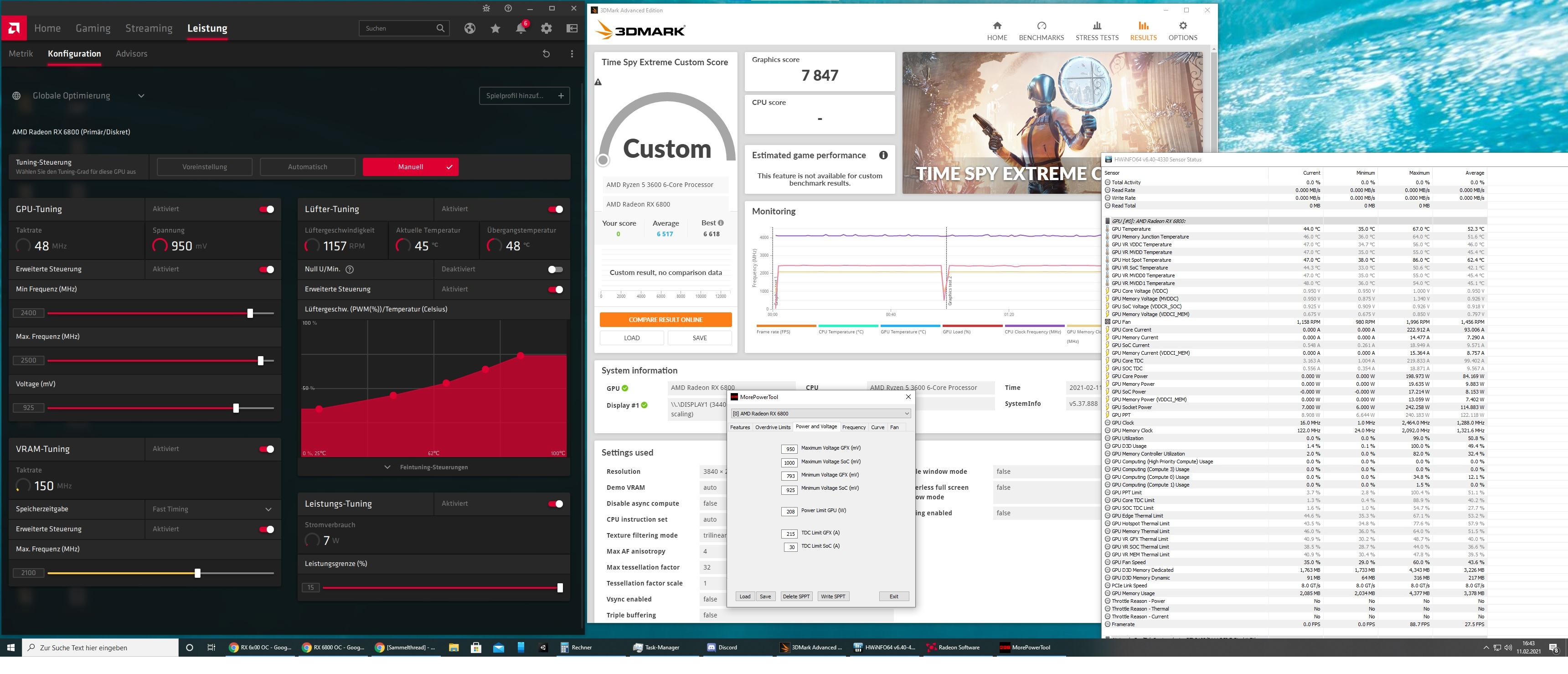Image resolution: width=1568 pixels, height=674 pixels.
Task: Enable the Null U/Min. toggle
Action: coord(556,269)
